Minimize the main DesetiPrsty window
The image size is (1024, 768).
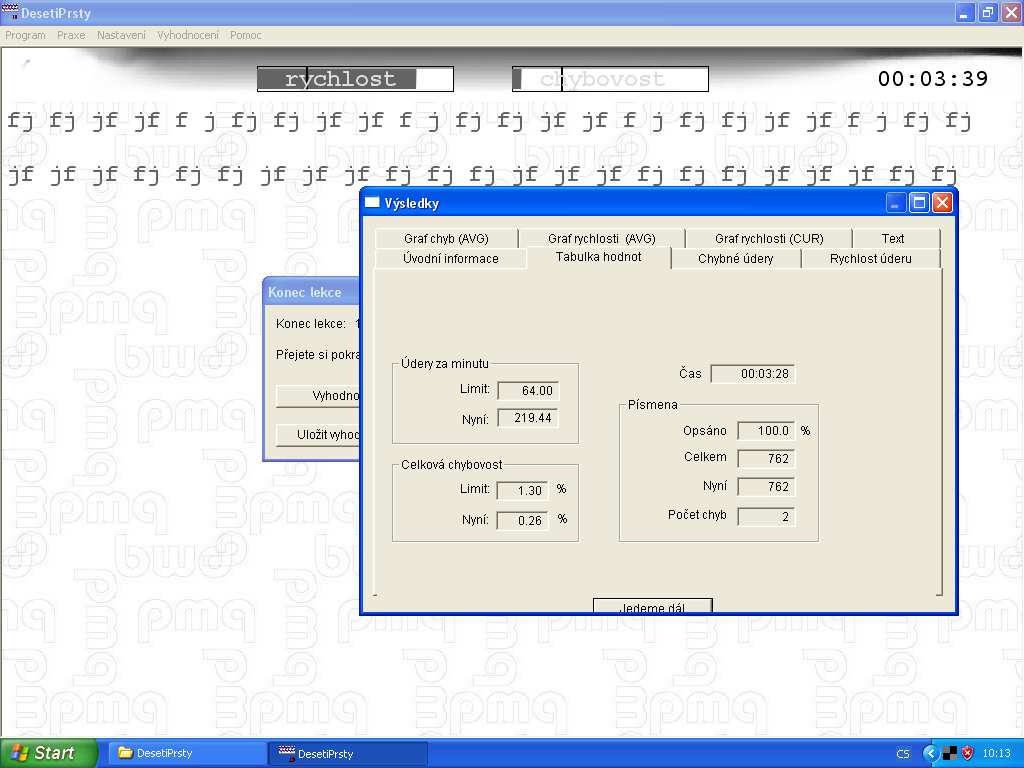tap(965, 12)
